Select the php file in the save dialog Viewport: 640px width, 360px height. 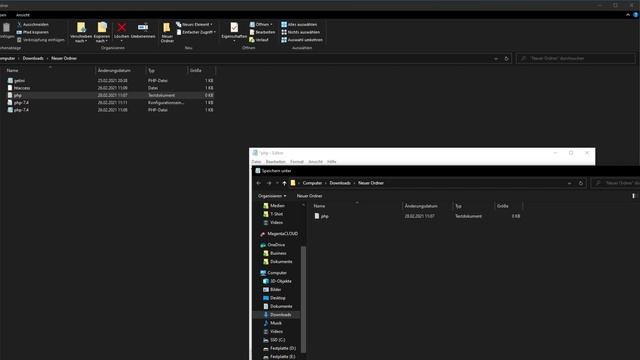click(x=417, y=216)
